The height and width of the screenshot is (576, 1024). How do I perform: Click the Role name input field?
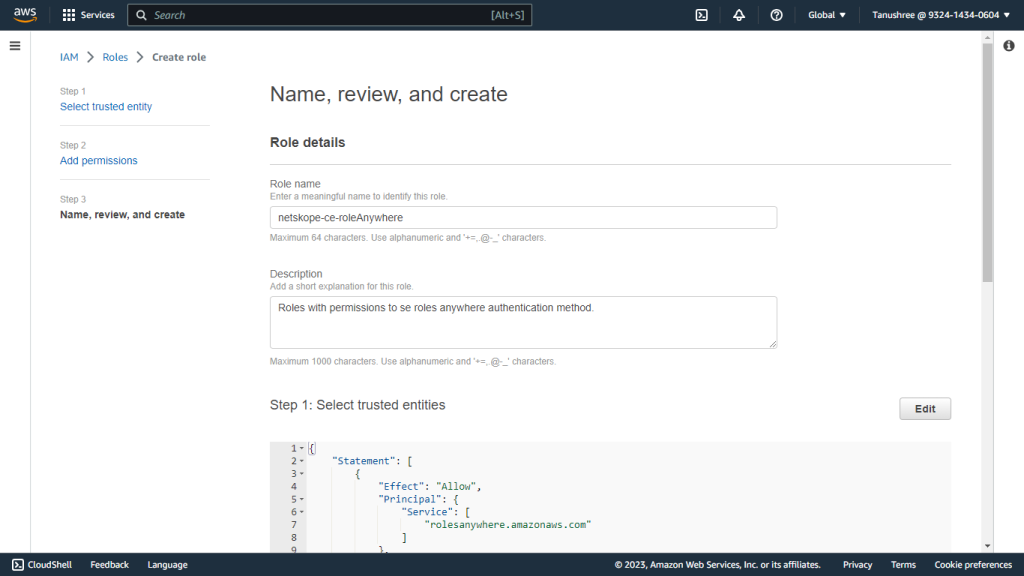[523, 217]
